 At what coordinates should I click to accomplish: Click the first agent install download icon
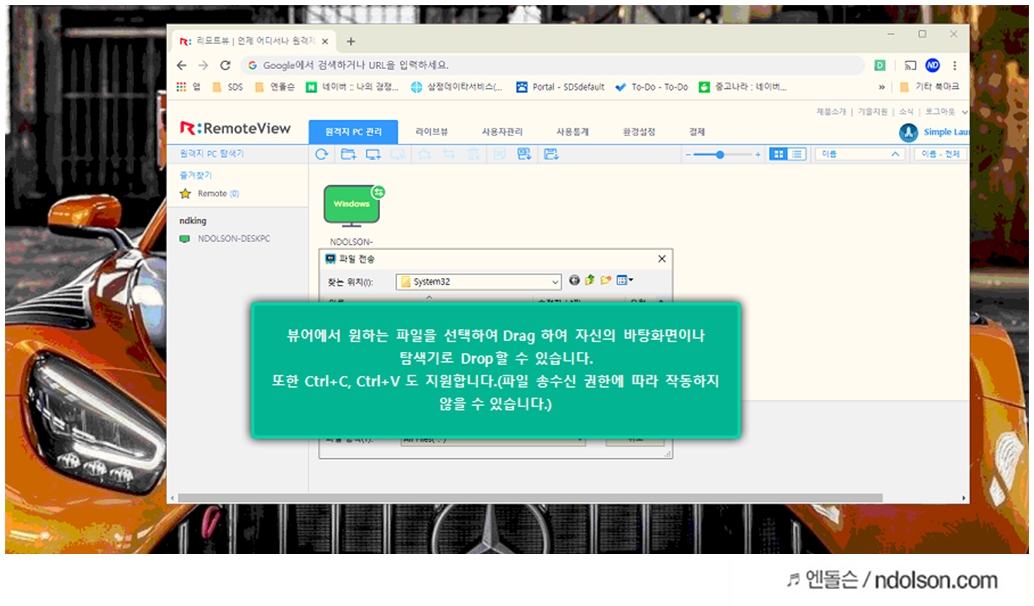[524, 154]
